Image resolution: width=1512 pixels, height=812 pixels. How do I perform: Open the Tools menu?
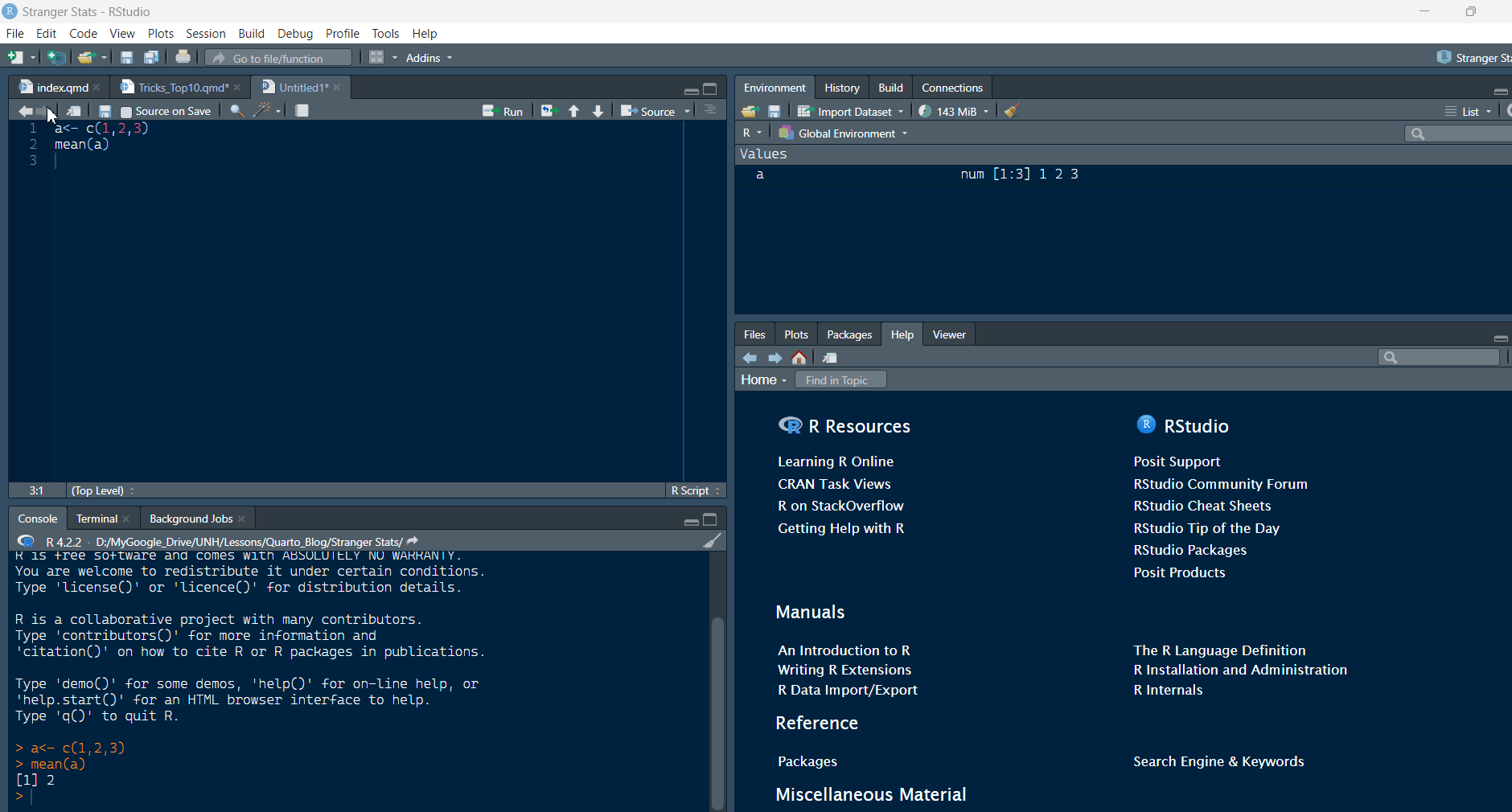tap(385, 34)
